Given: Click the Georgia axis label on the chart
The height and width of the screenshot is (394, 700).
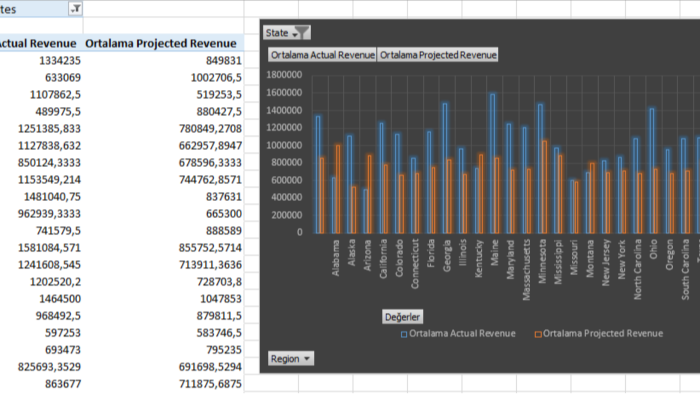Looking at the screenshot, I should pyautogui.click(x=446, y=256).
